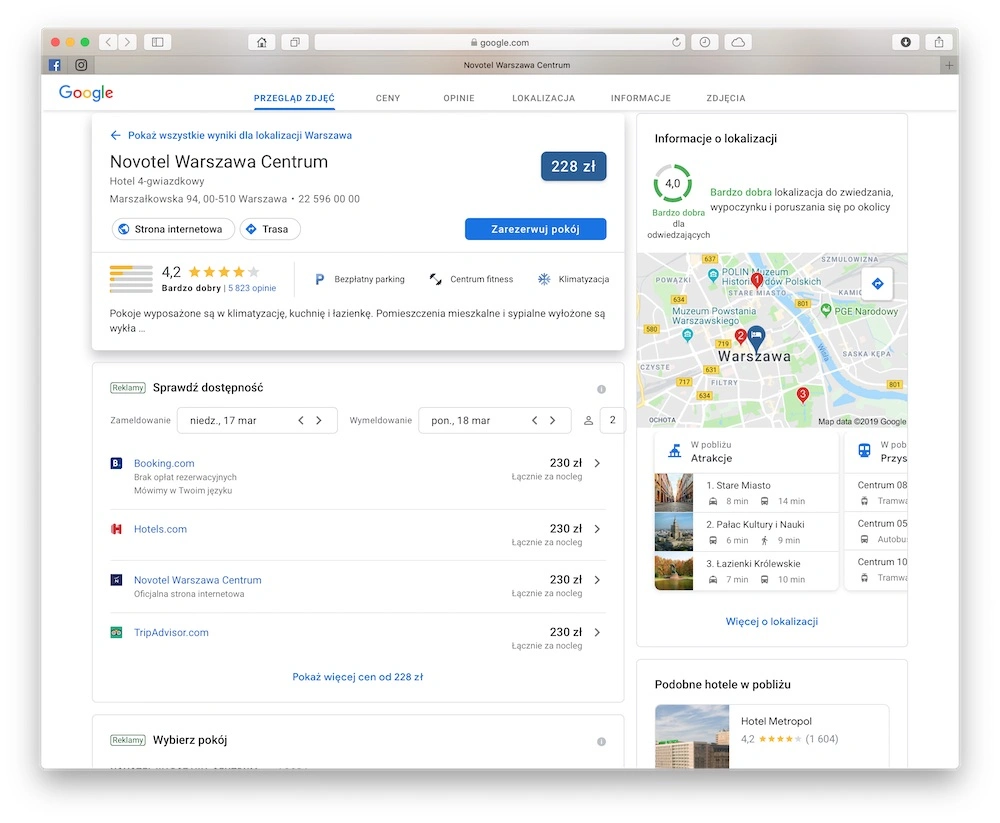Viewport: 1000px width, 823px height.
Task: Click the guests person icon
Action: point(589,420)
